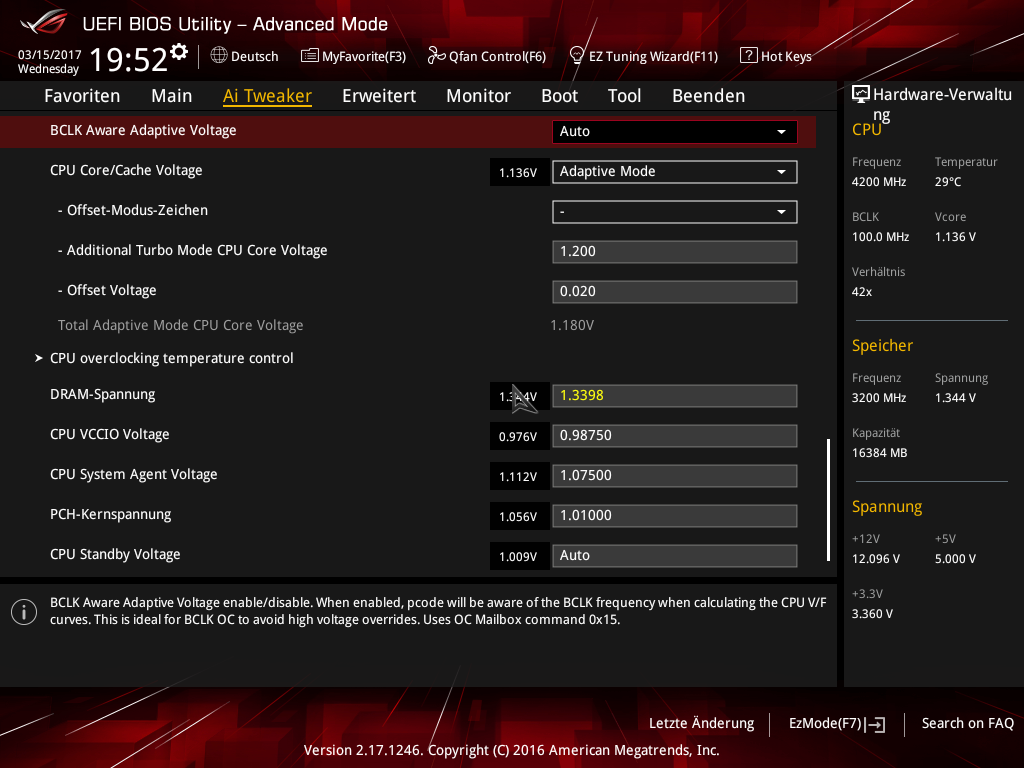The image size is (1024, 768).
Task: Change language from Deutsch
Action: point(245,56)
